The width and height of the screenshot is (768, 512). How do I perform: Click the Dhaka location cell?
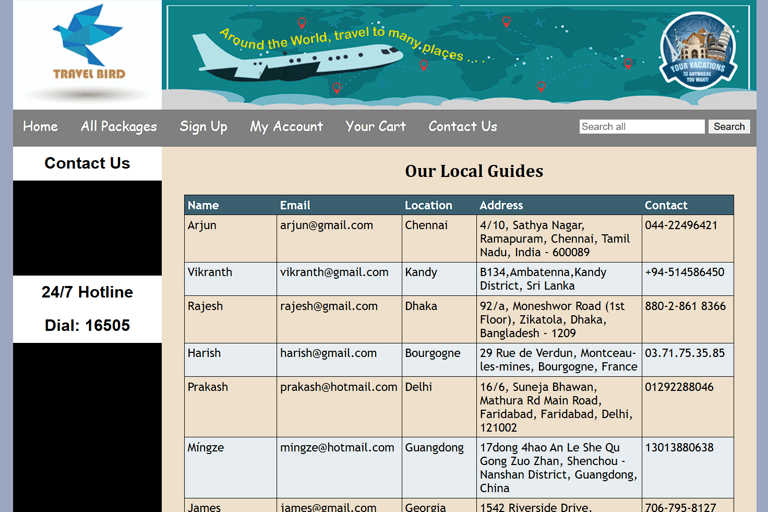coord(439,319)
